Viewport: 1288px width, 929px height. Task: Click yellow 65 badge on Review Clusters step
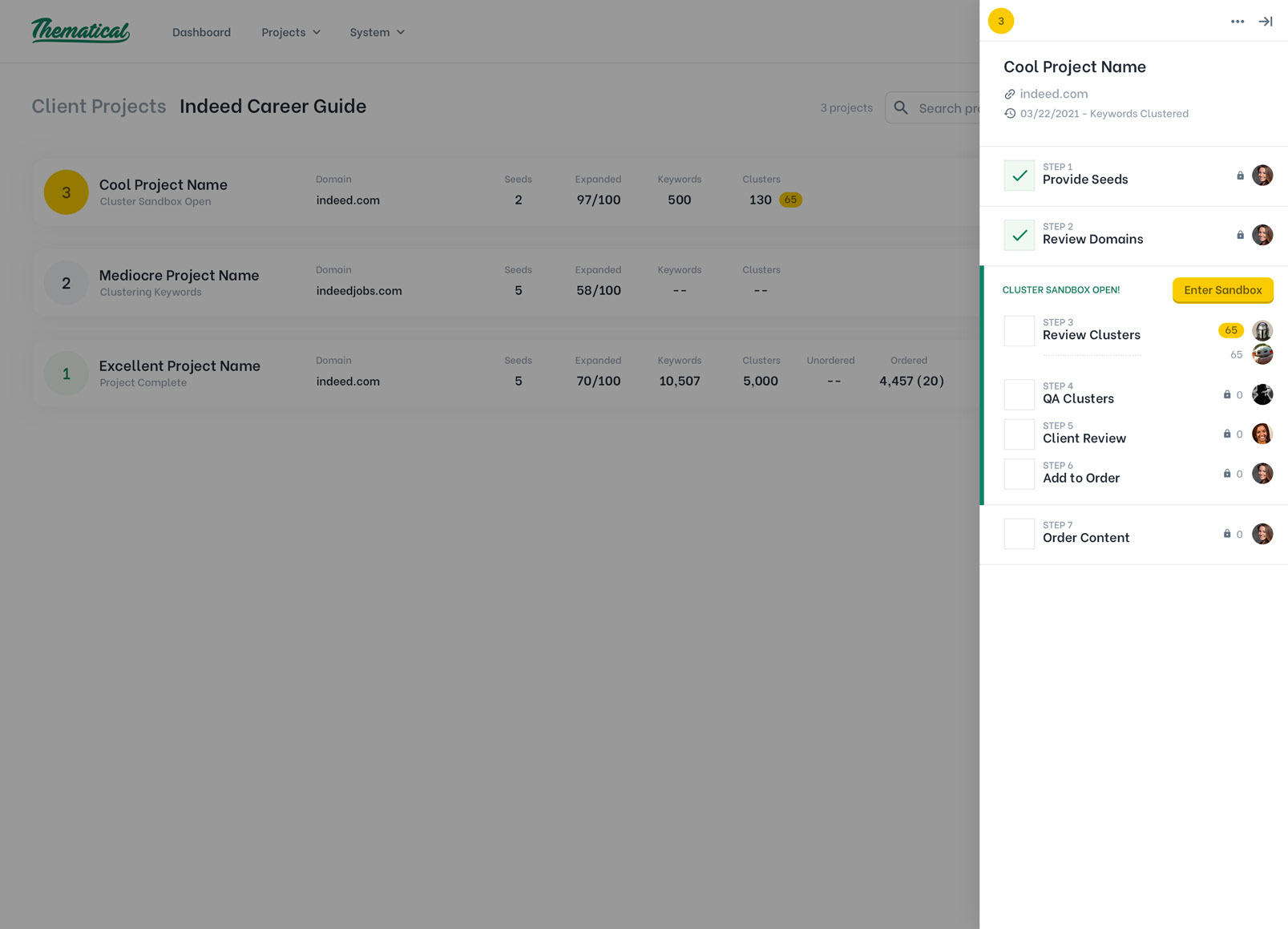[x=1231, y=330]
